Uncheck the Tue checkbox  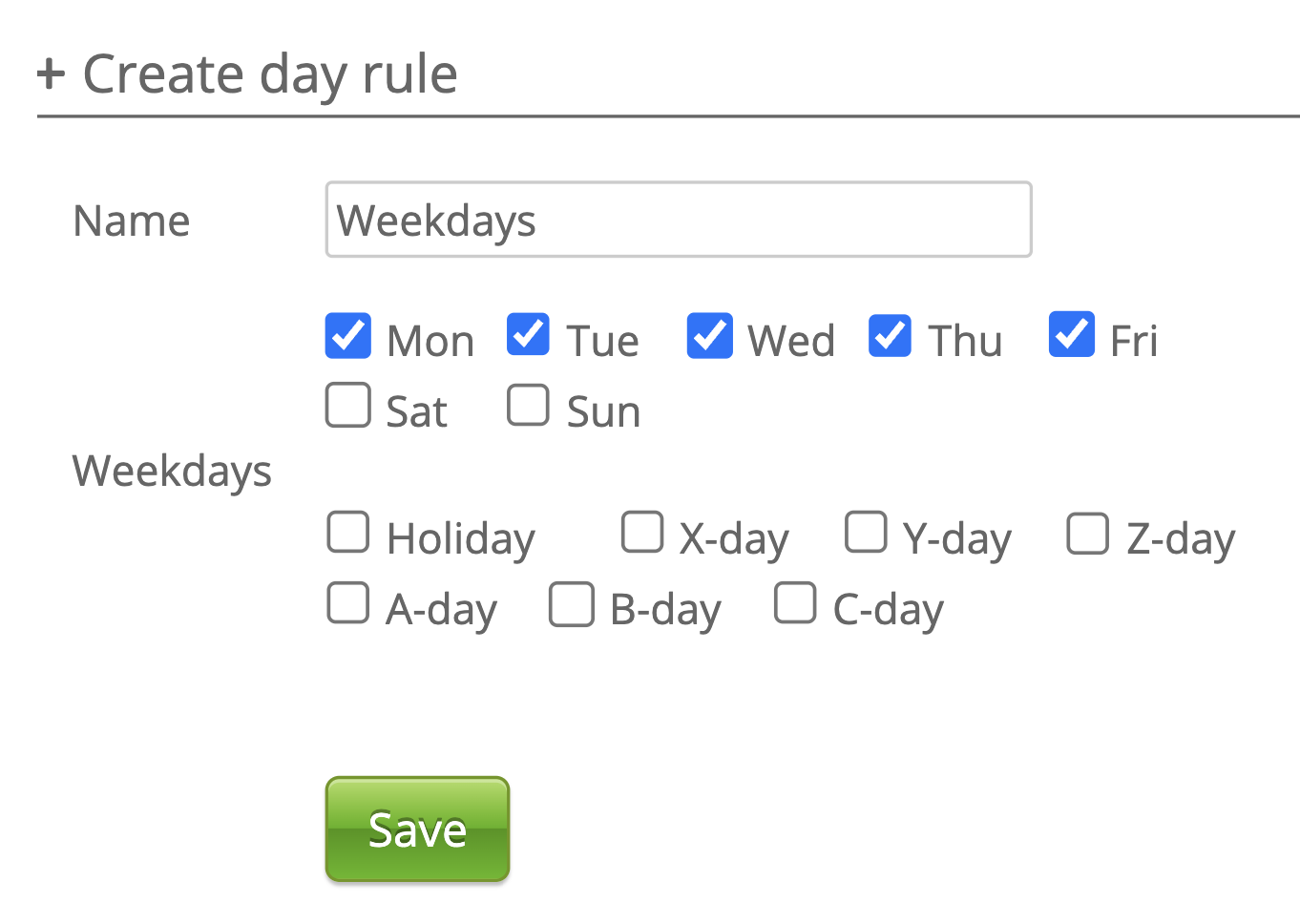[528, 335]
